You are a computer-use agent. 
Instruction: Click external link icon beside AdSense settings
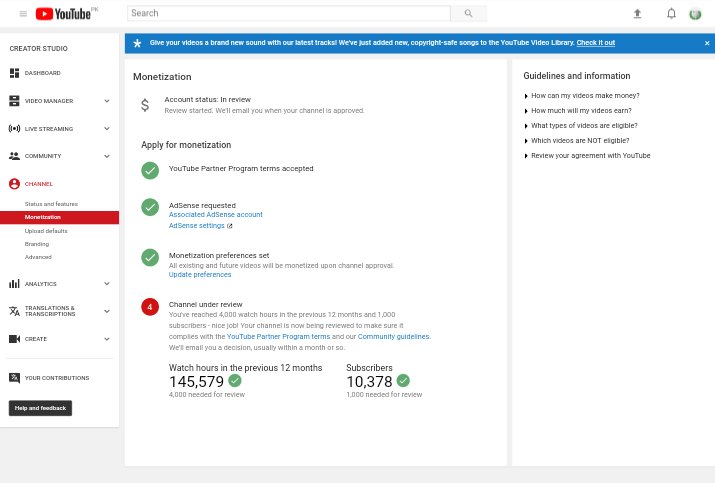[x=230, y=226]
